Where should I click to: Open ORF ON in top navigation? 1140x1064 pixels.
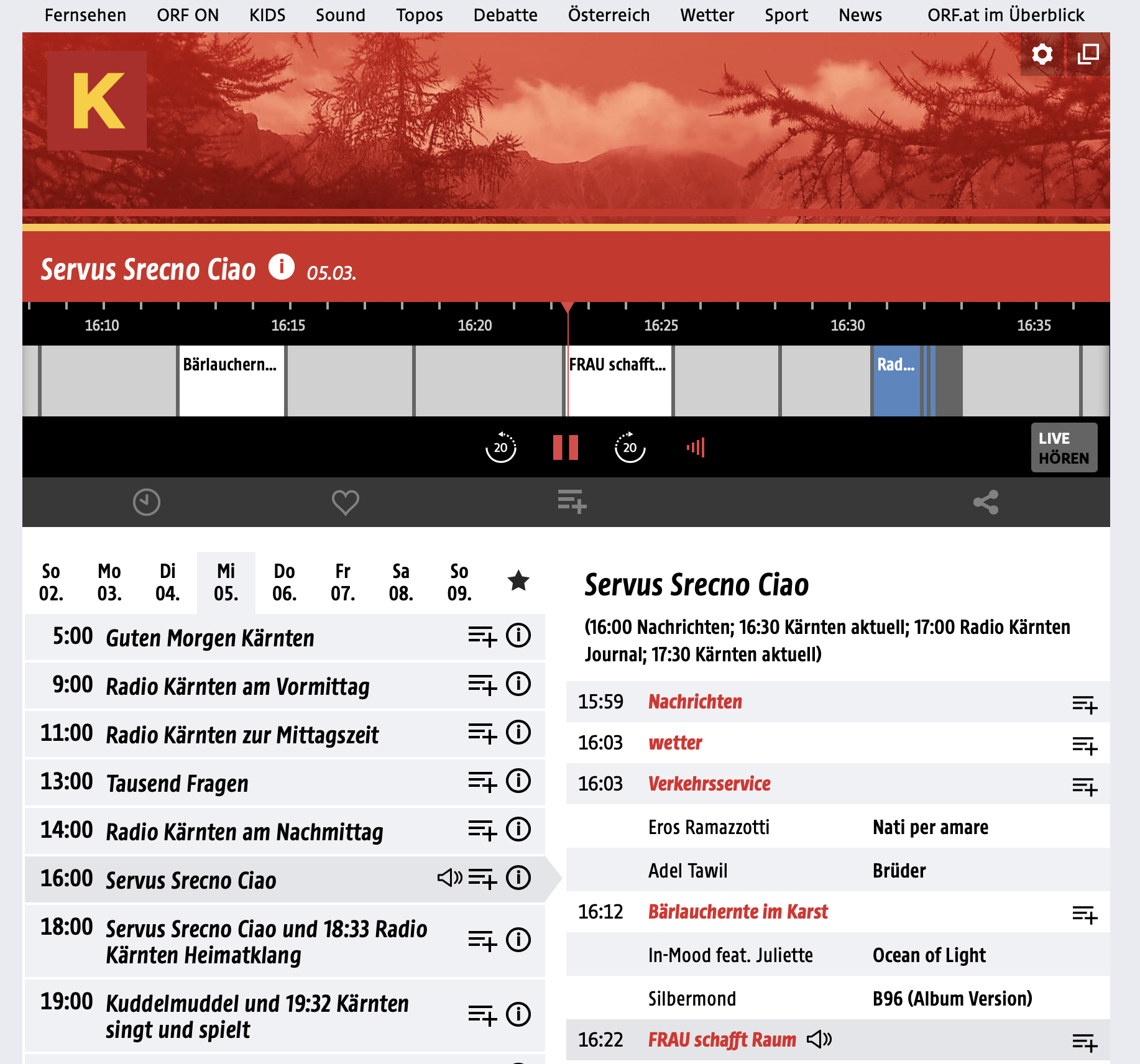[188, 15]
